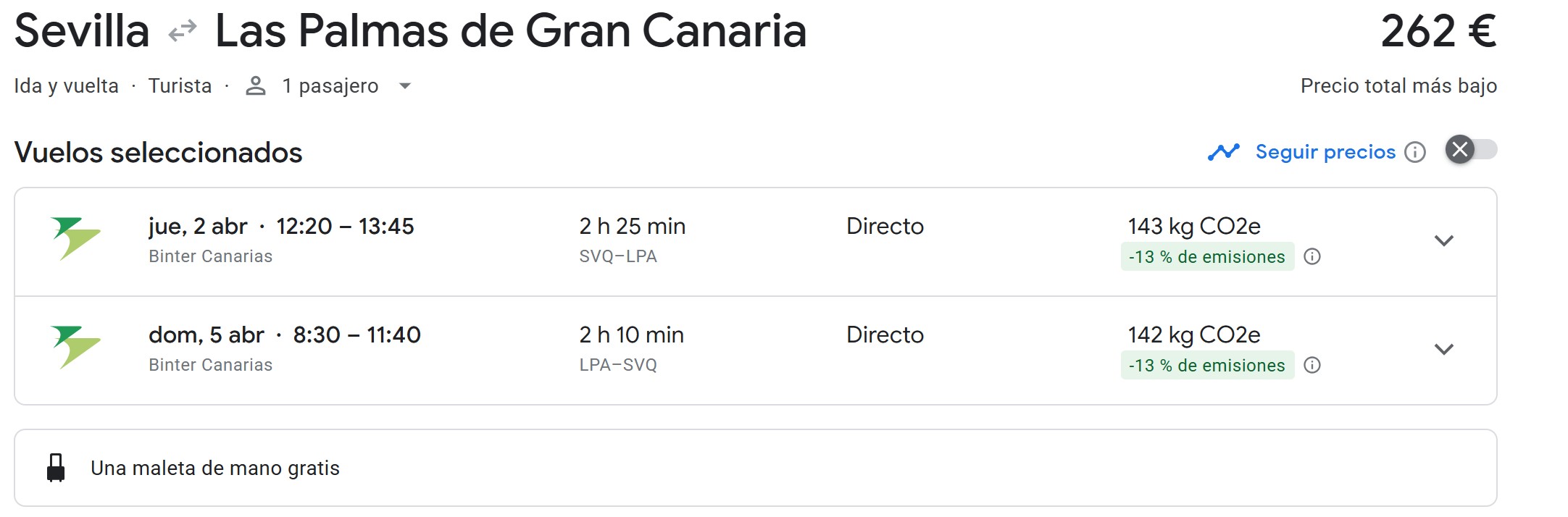
Task: Select the 262 € total price
Action: [x=1438, y=31]
